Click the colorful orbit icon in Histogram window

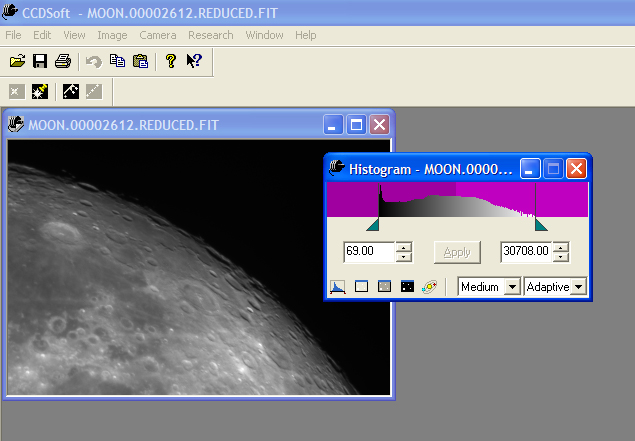(x=429, y=287)
